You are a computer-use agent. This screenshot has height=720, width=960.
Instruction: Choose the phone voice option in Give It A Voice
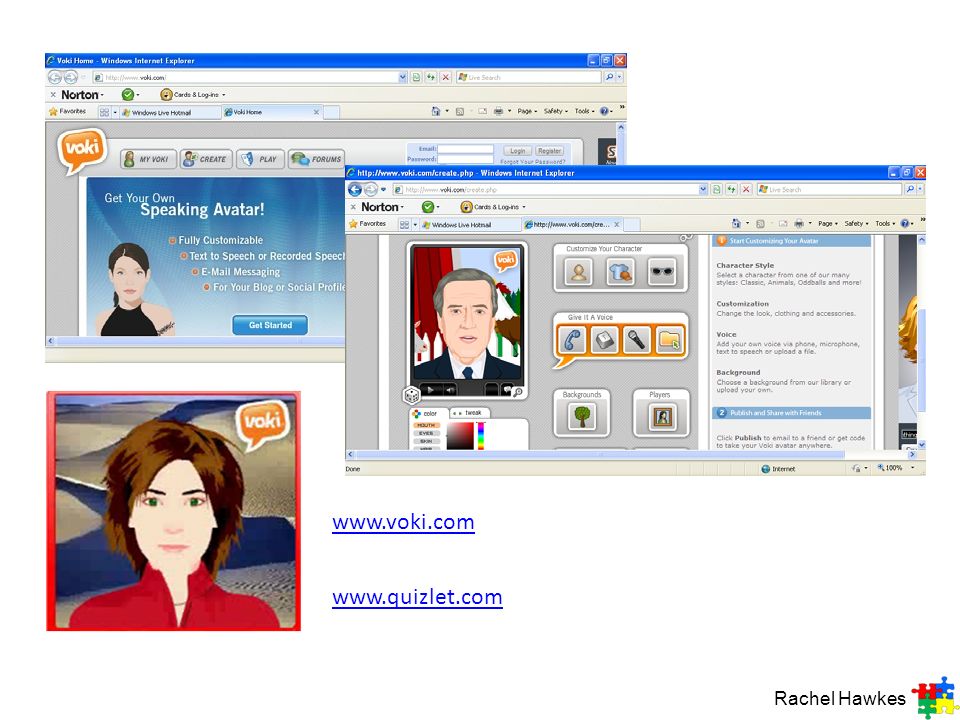[x=572, y=340]
